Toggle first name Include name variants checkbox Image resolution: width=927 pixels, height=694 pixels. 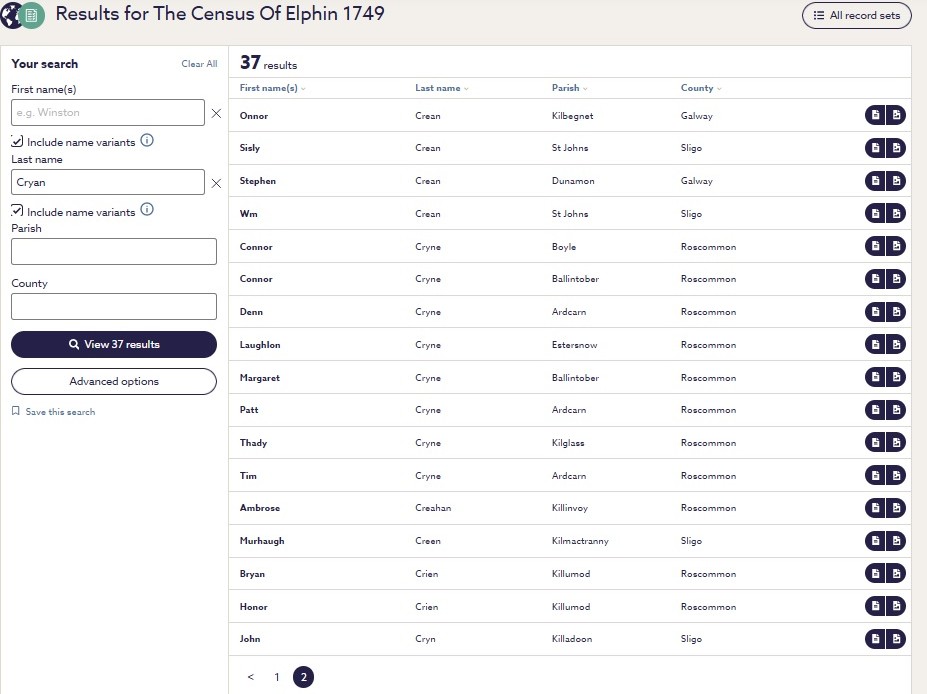[x=17, y=141]
